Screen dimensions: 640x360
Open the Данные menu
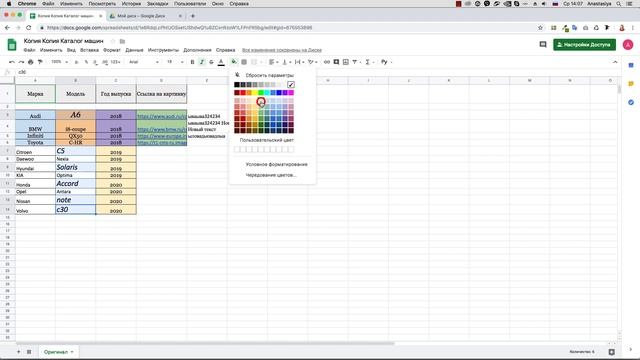pos(134,50)
